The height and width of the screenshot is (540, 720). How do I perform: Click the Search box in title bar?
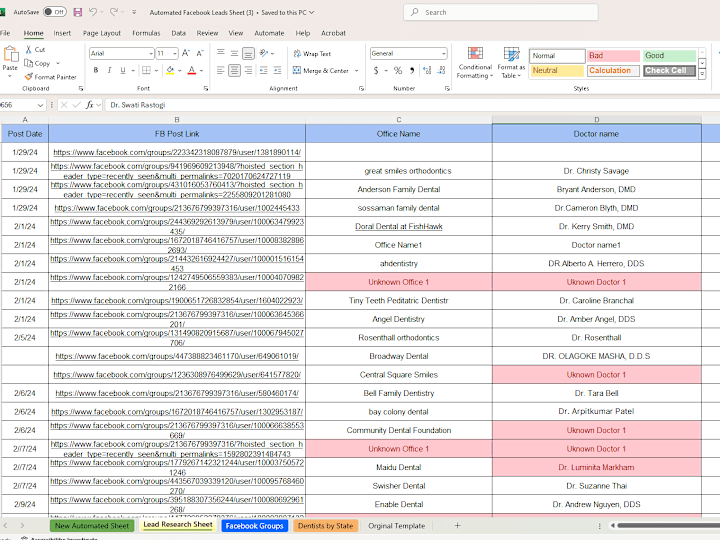point(501,12)
